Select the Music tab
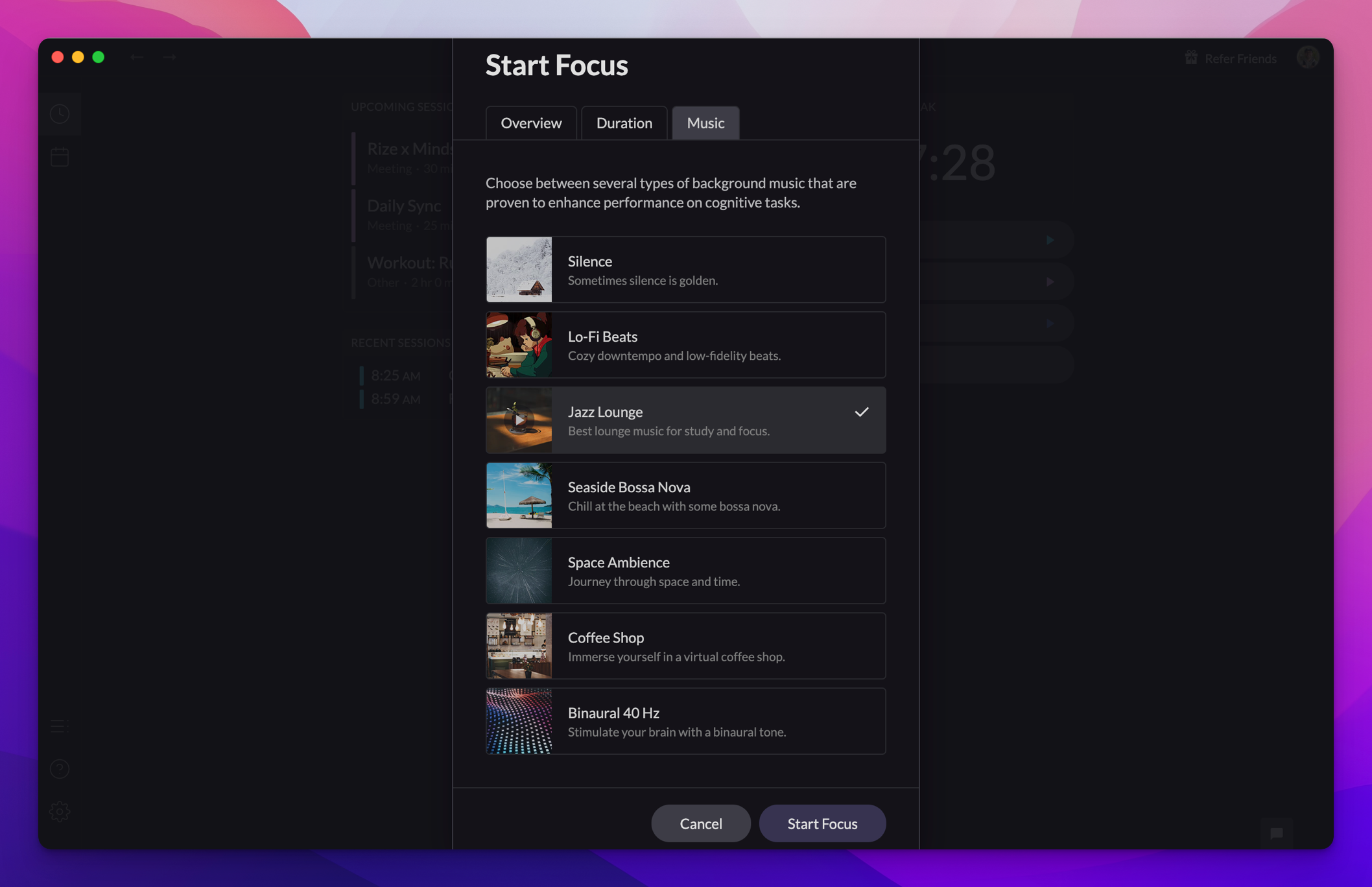Viewport: 1372px width, 887px height. [705, 123]
